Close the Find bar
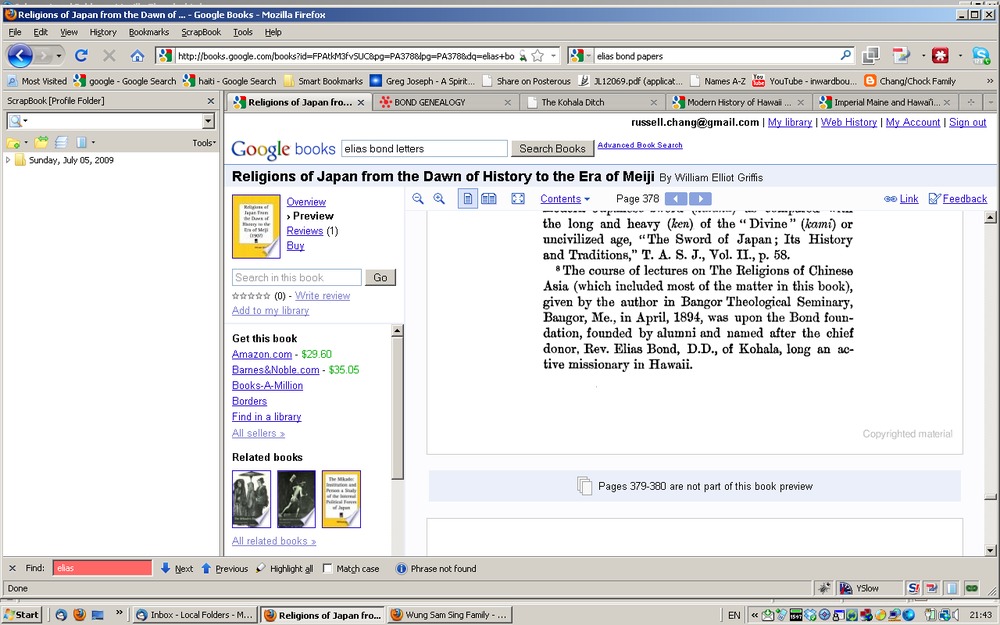Image resolution: width=1000 pixels, height=625 pixels. click(12, 568)
